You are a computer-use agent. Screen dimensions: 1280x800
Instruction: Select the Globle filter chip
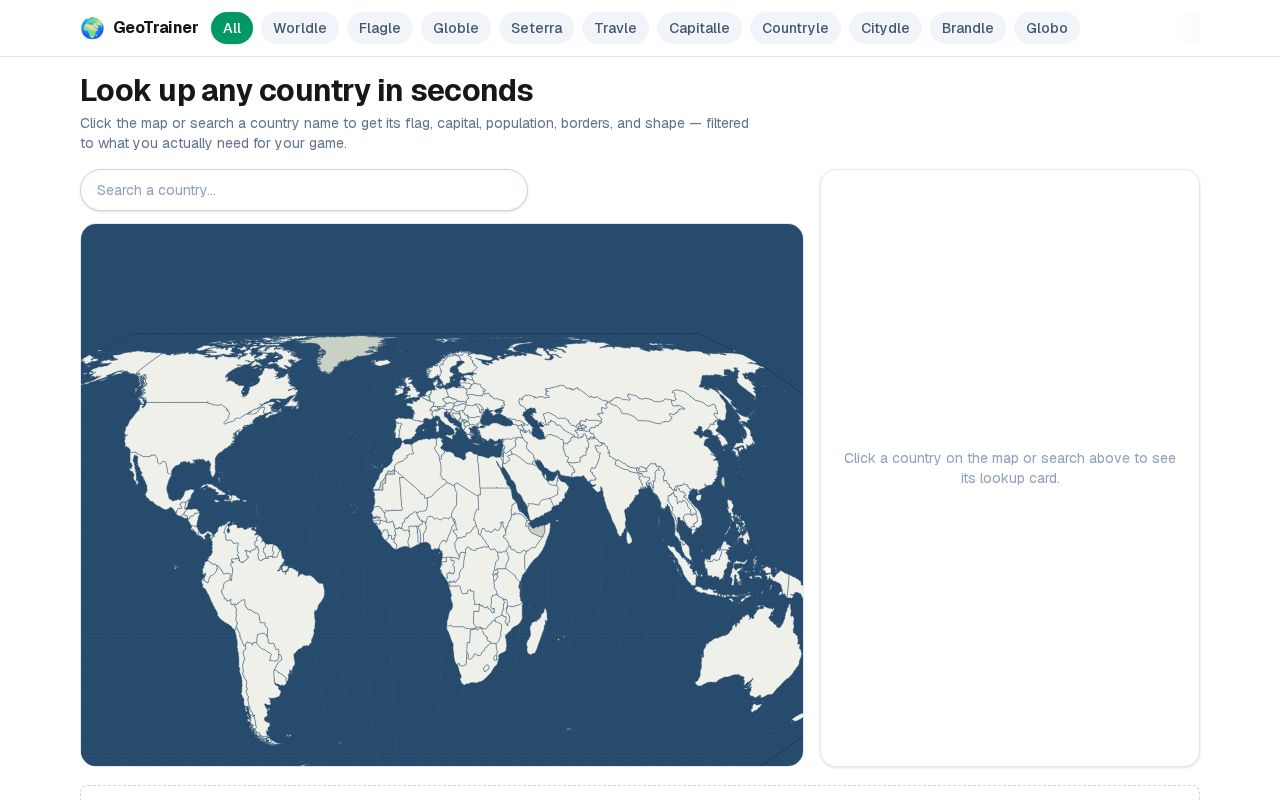(456, 28)
